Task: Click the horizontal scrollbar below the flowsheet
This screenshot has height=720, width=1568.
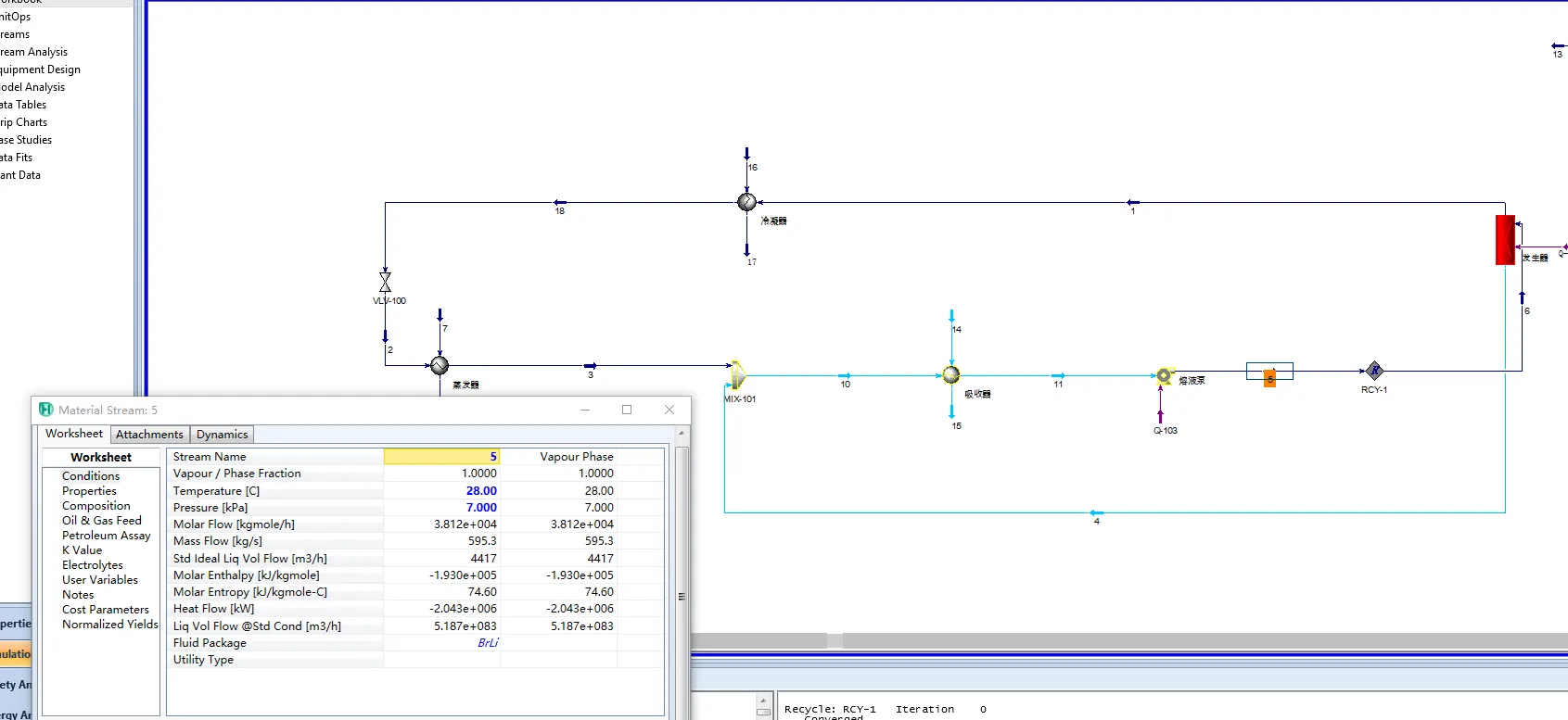Action: click(1129, 641)
